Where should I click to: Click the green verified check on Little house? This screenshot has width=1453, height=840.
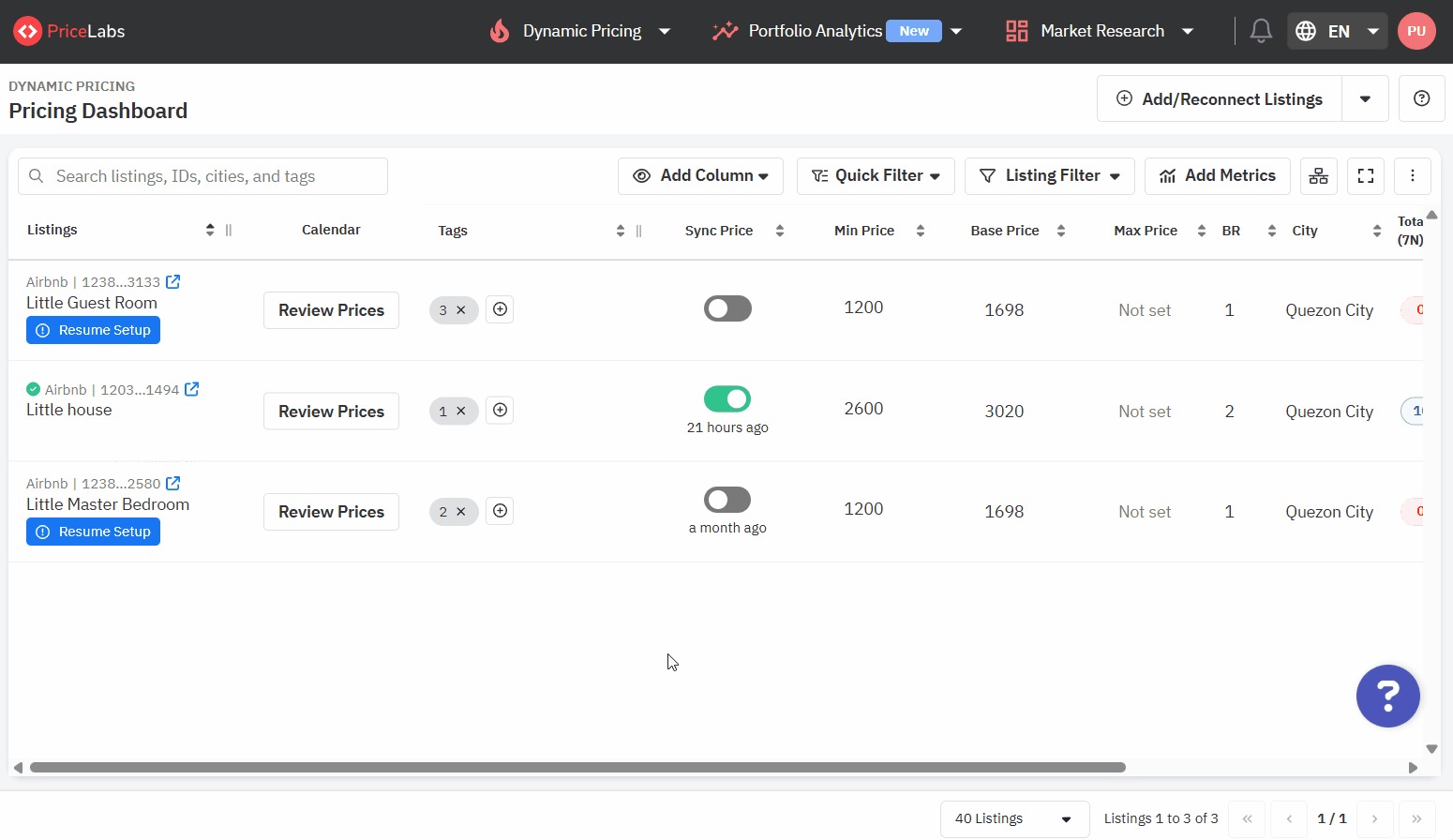point(34,389)
